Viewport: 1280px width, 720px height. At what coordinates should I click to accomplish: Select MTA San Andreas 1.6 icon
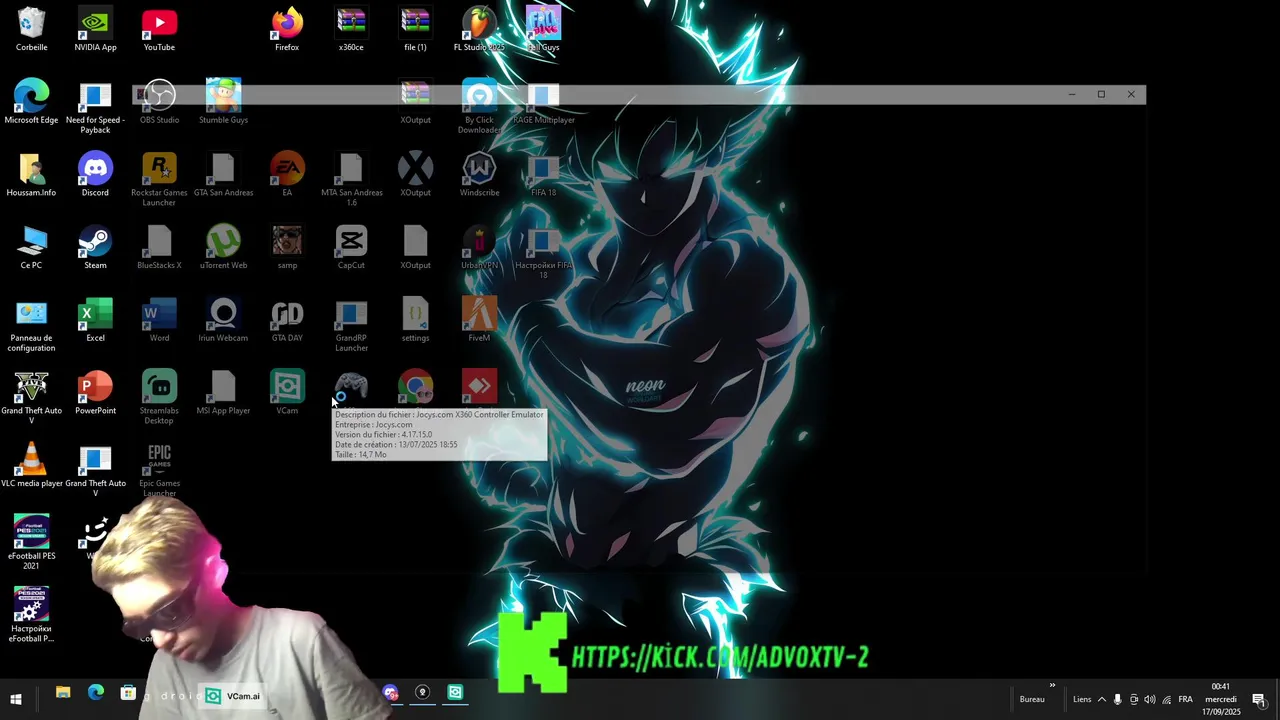pos(351,180)
